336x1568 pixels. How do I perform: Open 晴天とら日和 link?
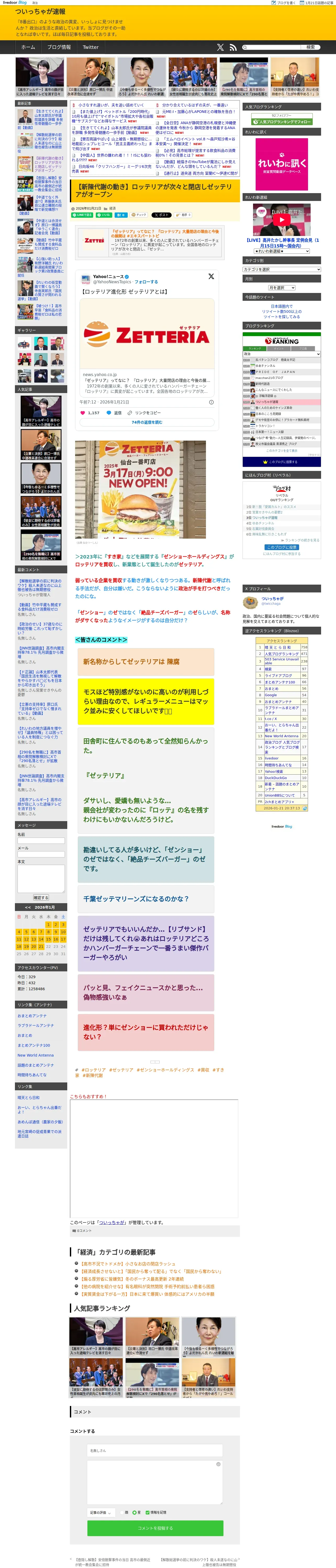coord(29,1098)
